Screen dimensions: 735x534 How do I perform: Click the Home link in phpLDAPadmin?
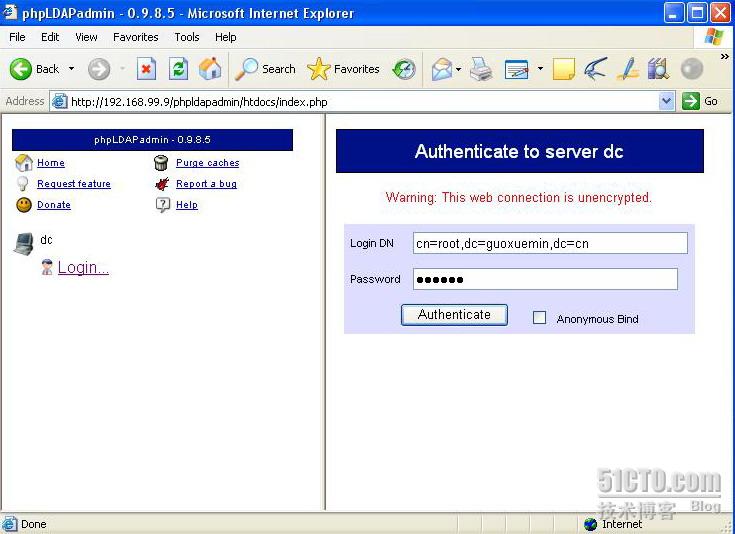51,163
